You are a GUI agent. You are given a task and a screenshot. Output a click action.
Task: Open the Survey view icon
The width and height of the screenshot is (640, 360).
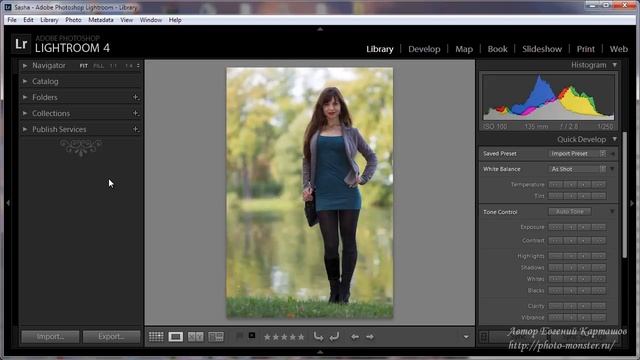(x=216, y=337)
